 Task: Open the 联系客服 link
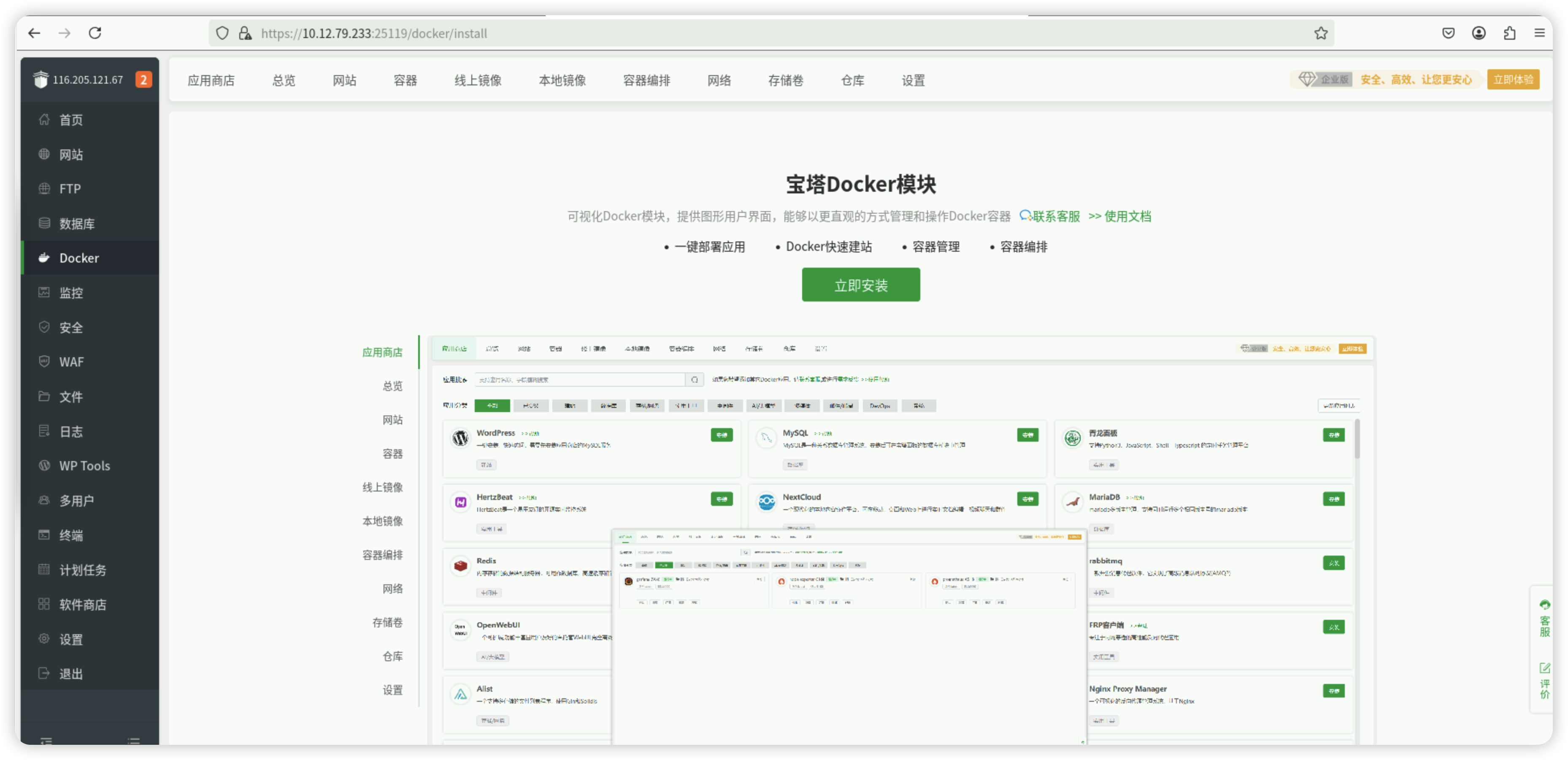coord(1049,216)
